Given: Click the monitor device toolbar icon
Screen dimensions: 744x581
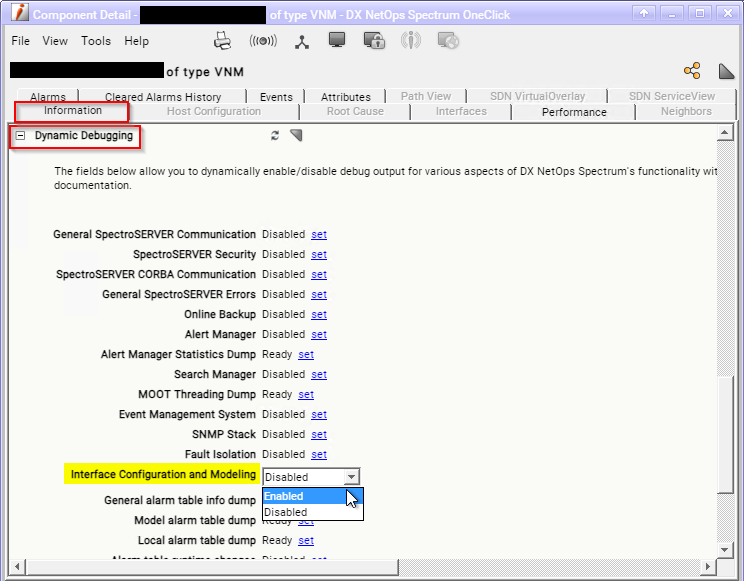Looking at the screenshot, I should 337,41.
